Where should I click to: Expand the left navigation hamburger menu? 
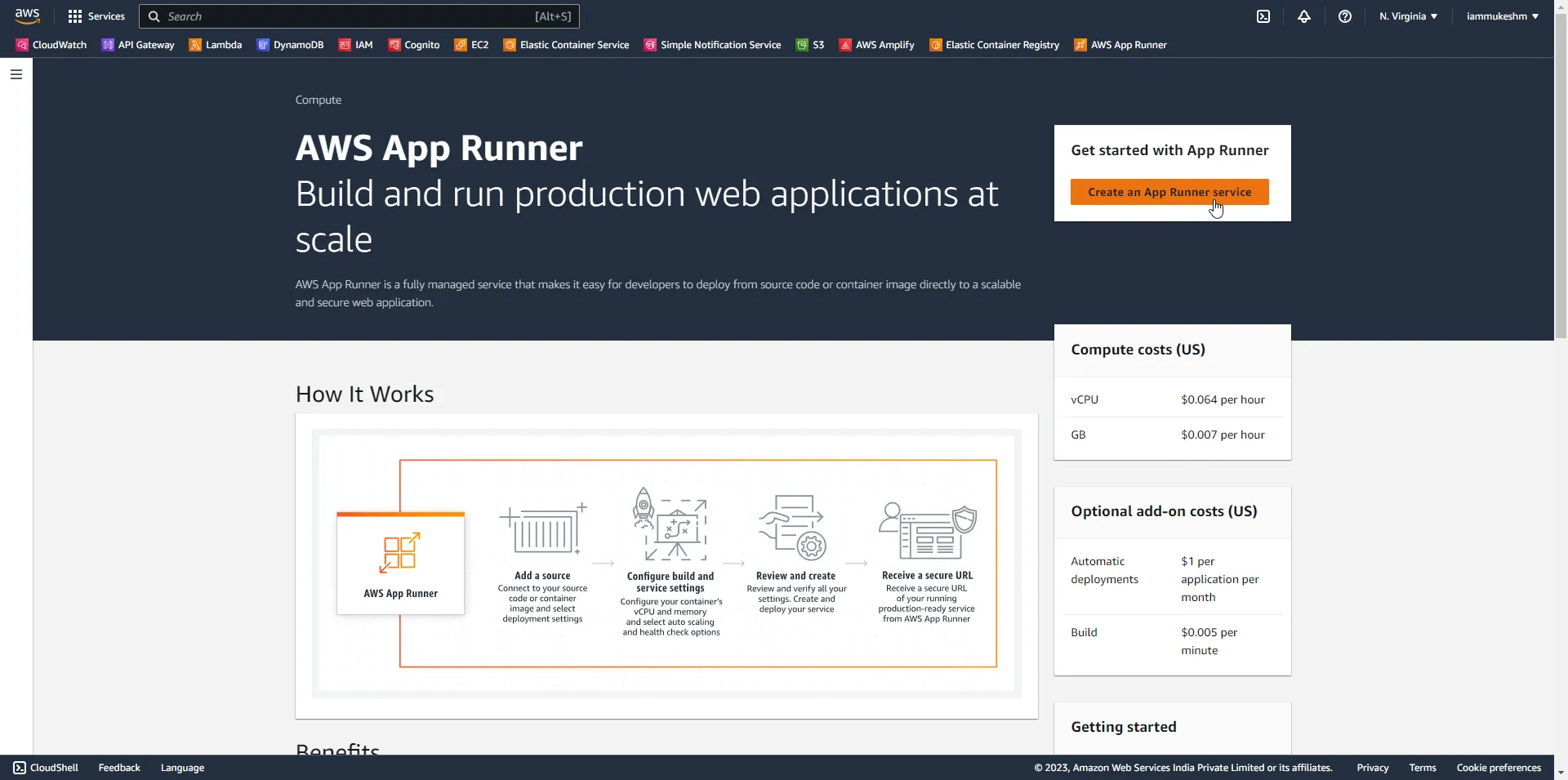[x=16, y=74]
